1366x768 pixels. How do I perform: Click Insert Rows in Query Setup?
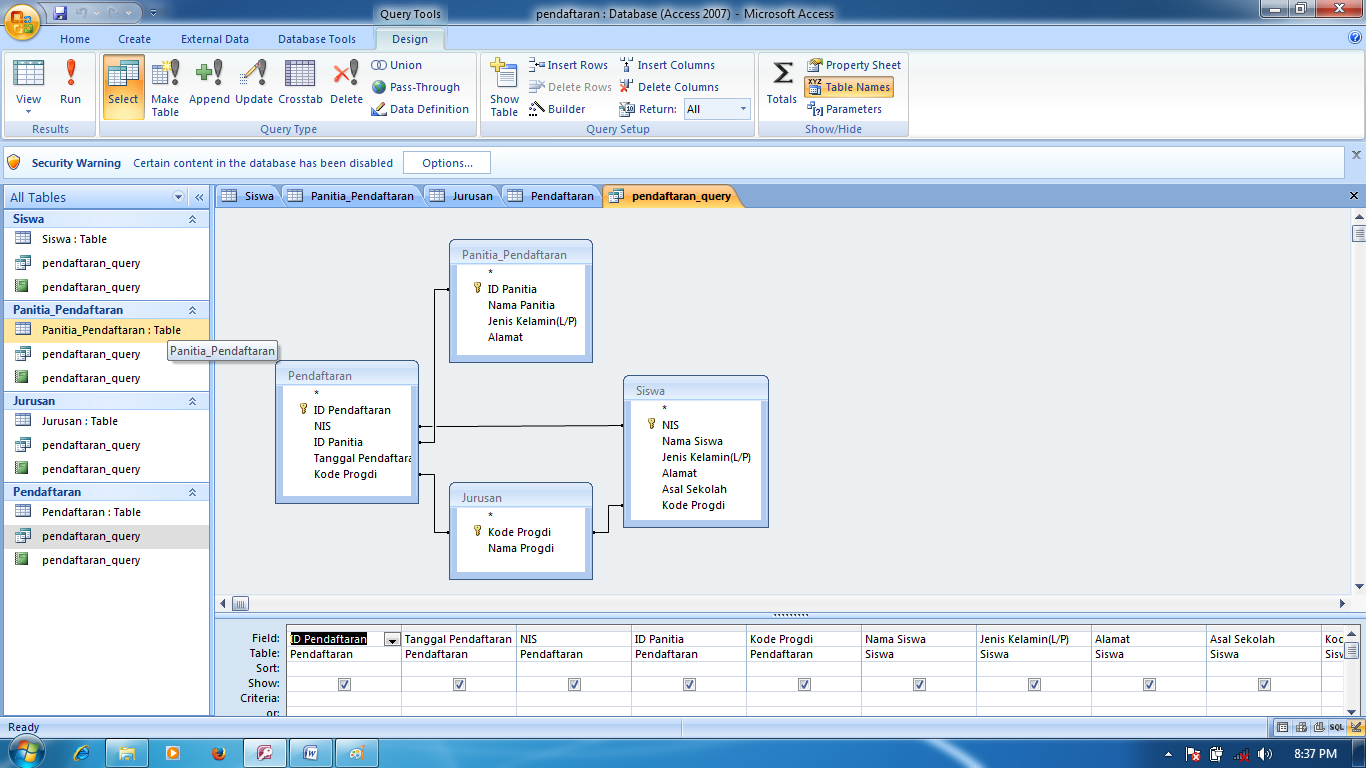click(x=569, y=65)
